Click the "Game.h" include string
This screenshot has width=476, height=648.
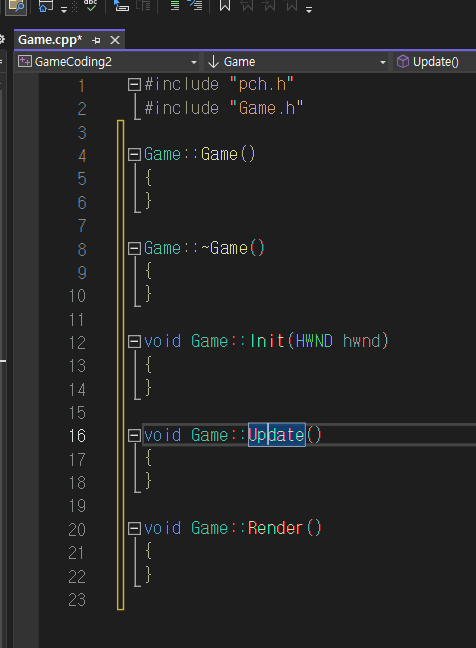(266, 108)
